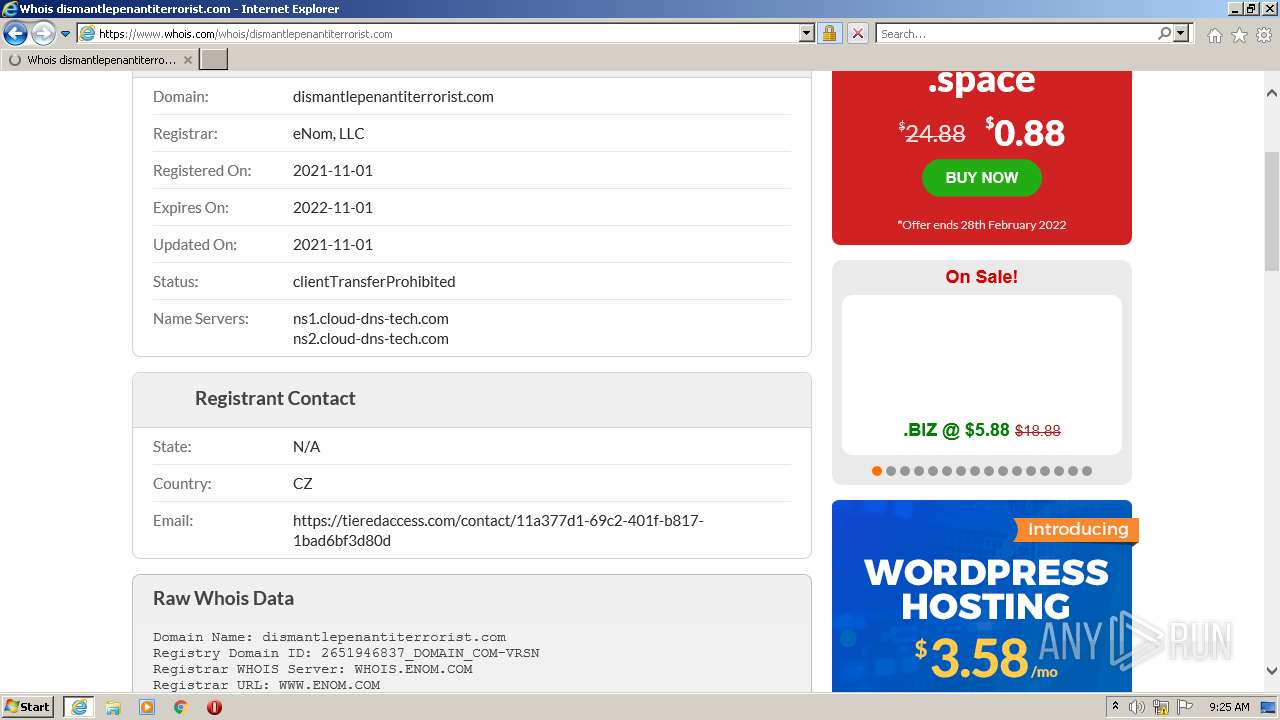The image size is (1280, 720).
Task: Click the browser Forward arrow button
Action: click(43, 33)
